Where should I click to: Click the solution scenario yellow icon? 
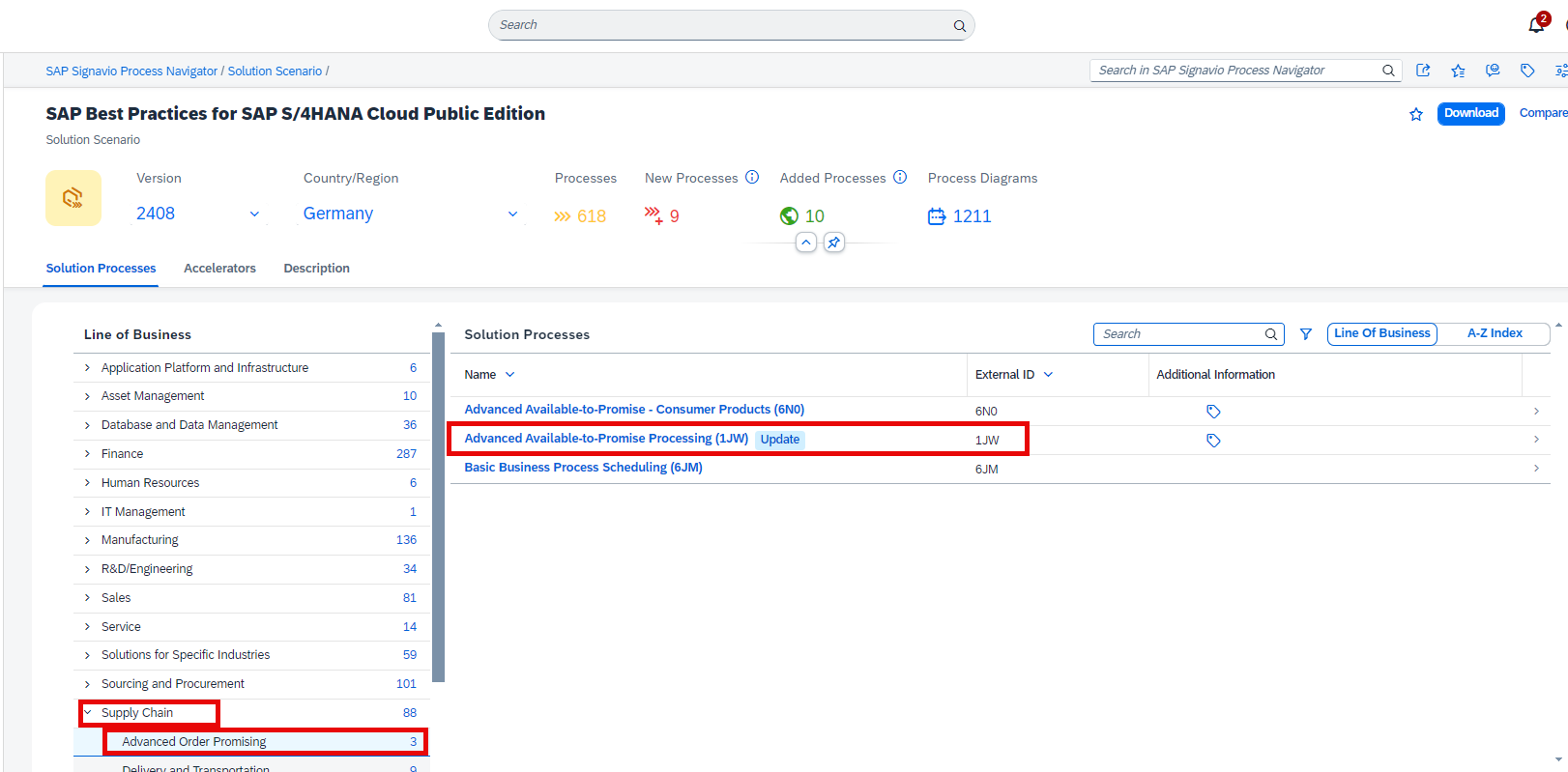[x=73, y=198]
